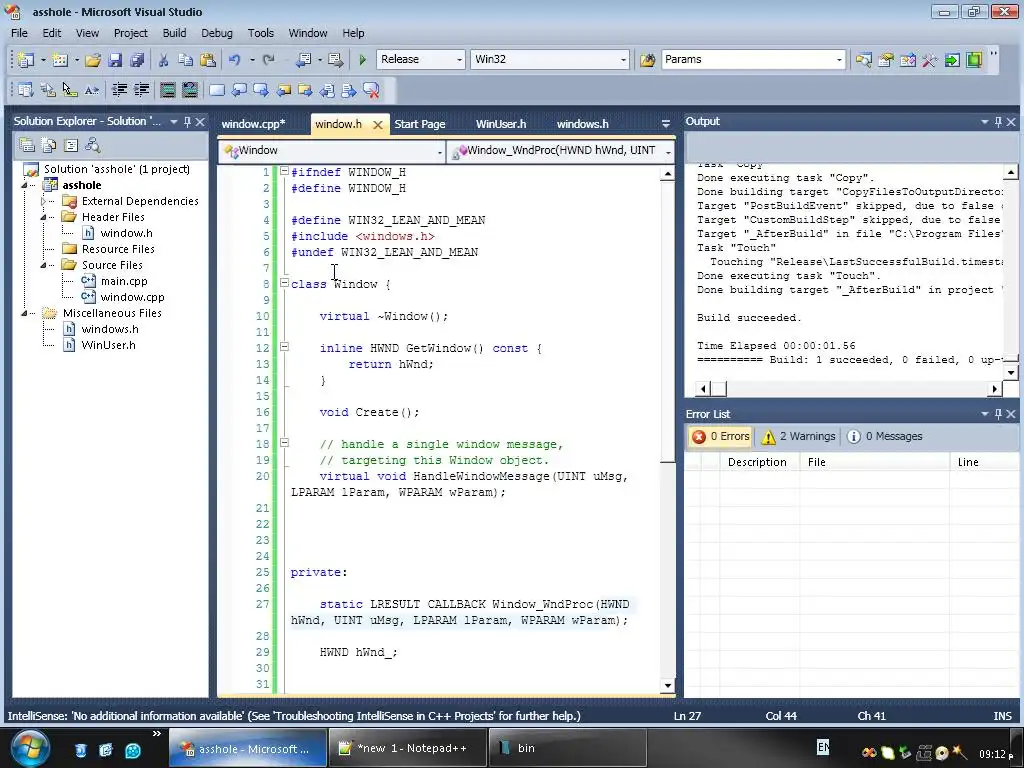Open the Win32 platform dropdown
Screen dimensions: 1024x768
coord(623,59)
